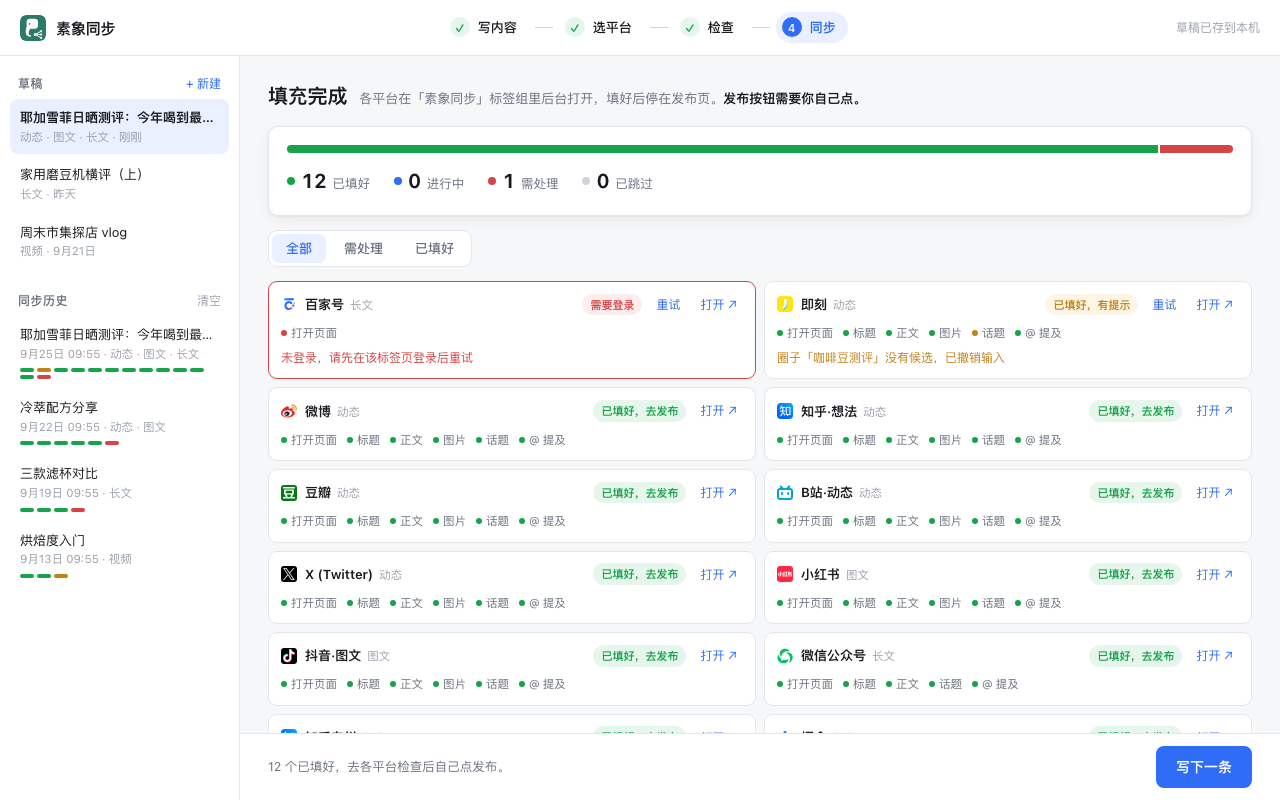Open the 抖音·图文 tab

tap(719, 656)
